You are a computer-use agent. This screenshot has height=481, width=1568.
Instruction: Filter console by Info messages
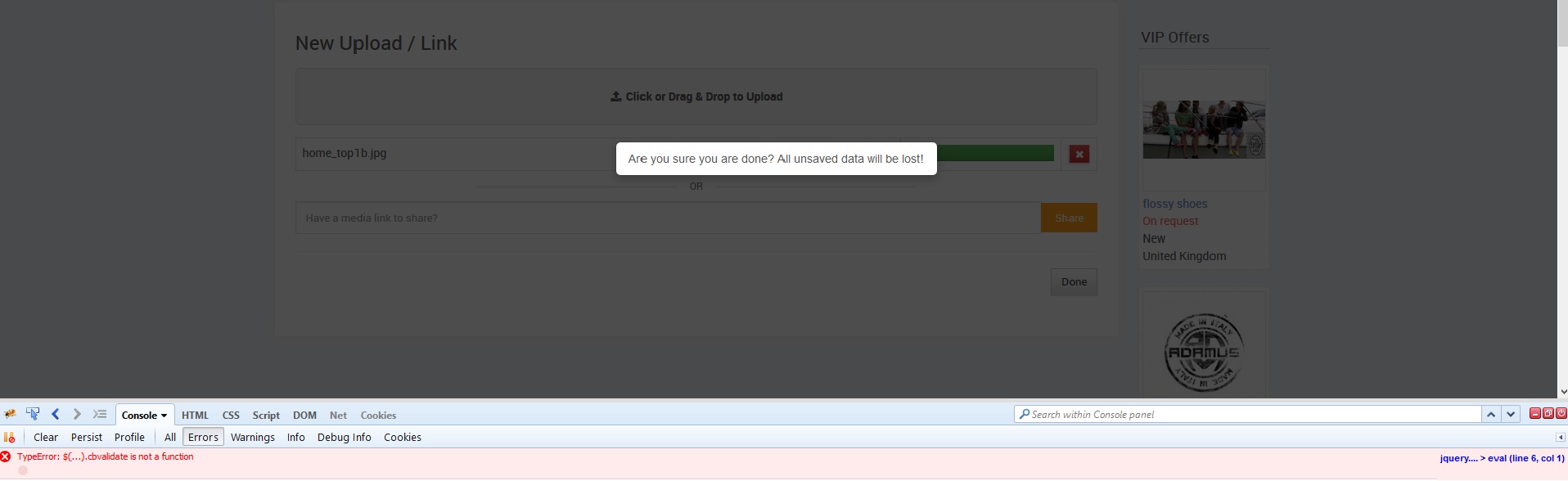(296, 438)
